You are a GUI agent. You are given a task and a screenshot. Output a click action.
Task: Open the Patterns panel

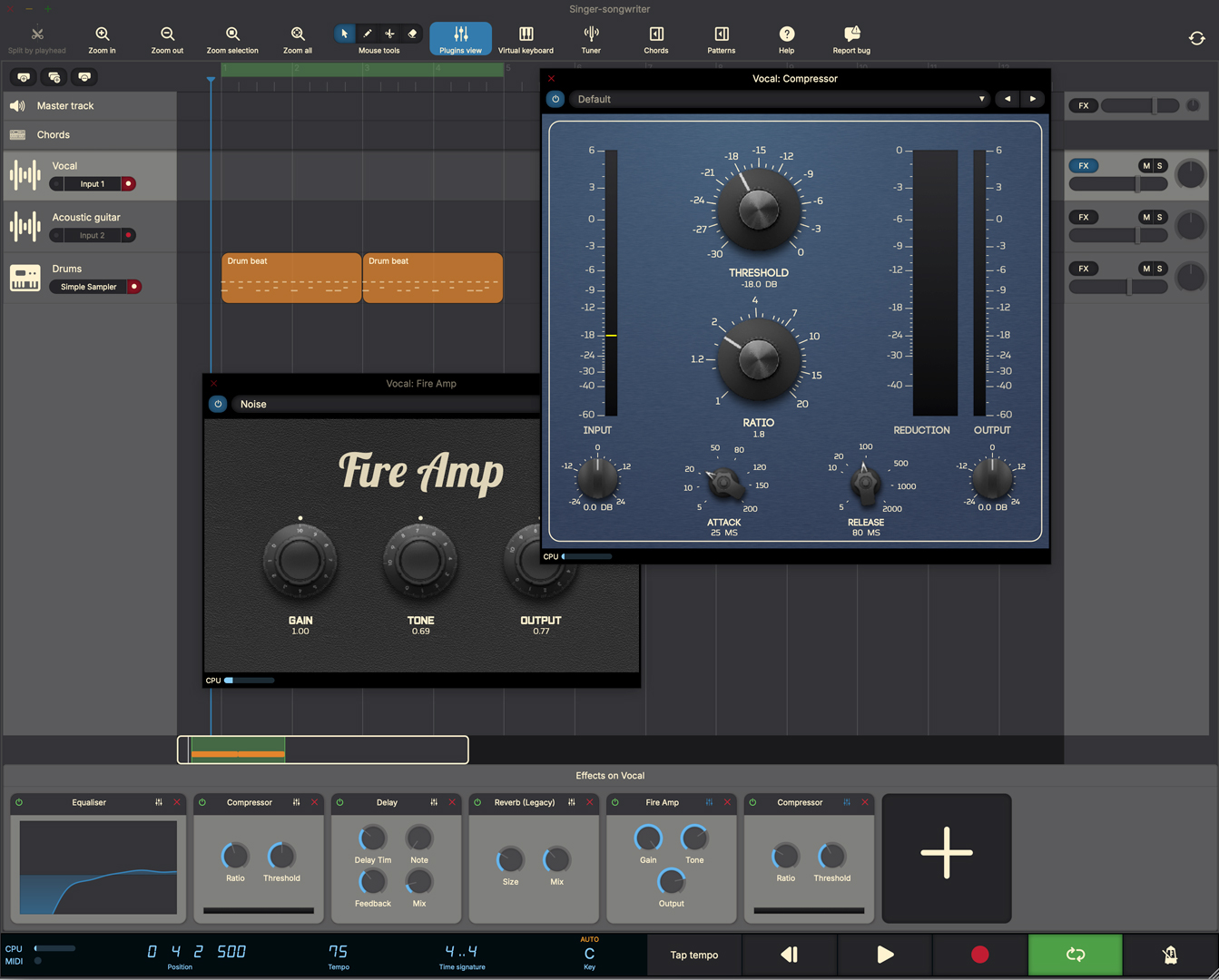click(721, 38)
